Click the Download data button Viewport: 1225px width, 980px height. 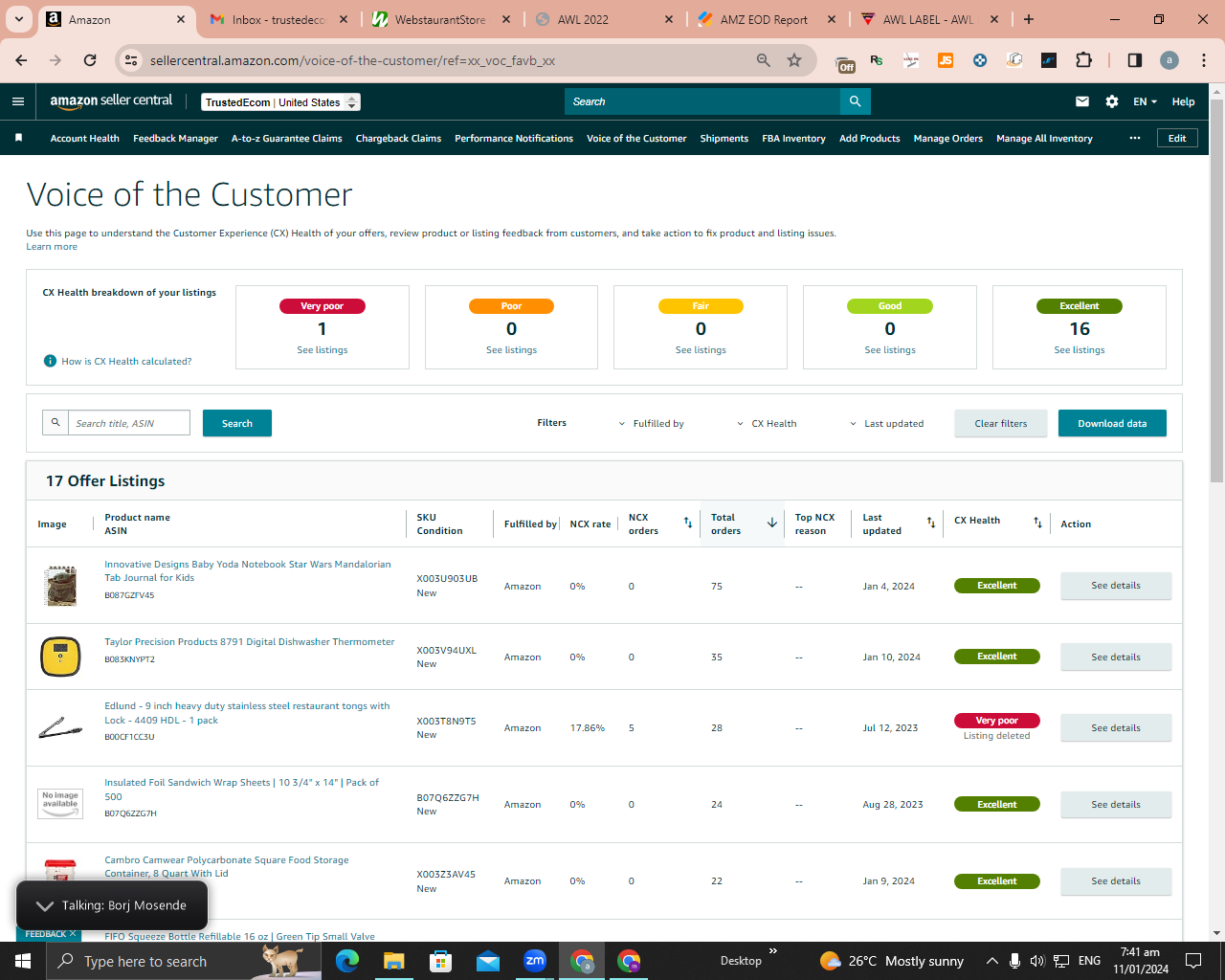coord(1112,423)
